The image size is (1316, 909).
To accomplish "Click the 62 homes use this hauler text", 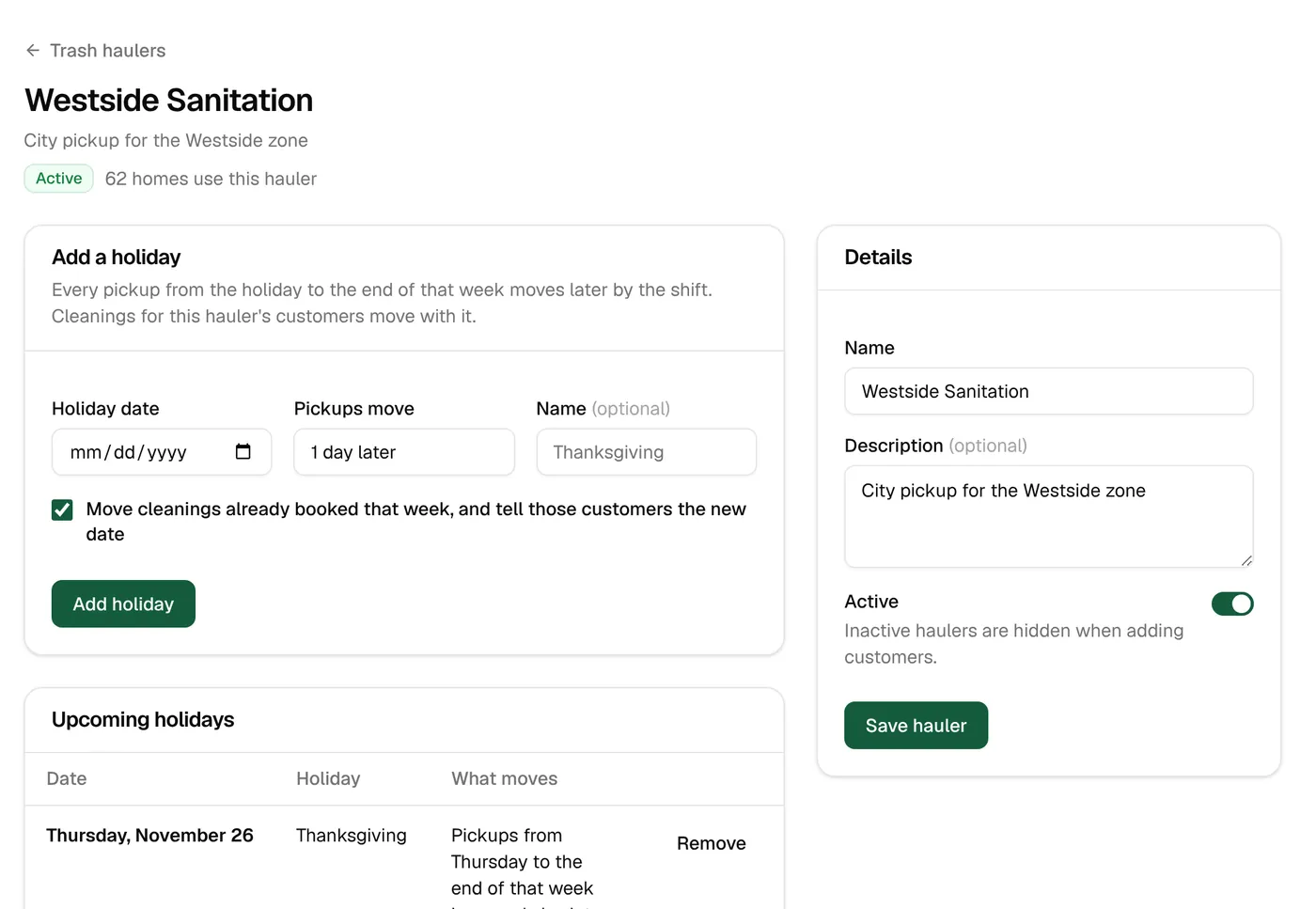I will click(x=211, y=179).
